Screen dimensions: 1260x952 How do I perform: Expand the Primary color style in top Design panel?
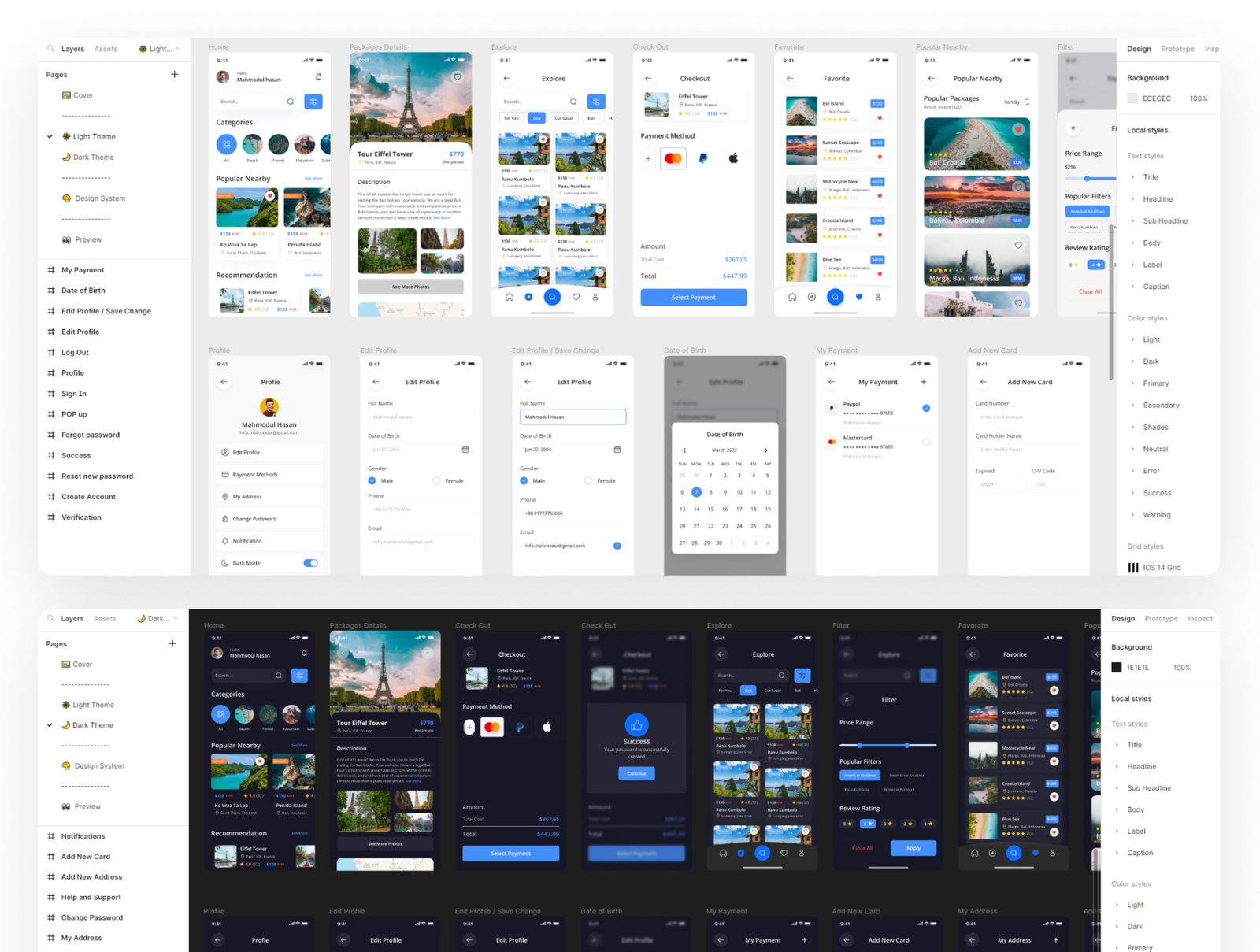(1133, 383)
